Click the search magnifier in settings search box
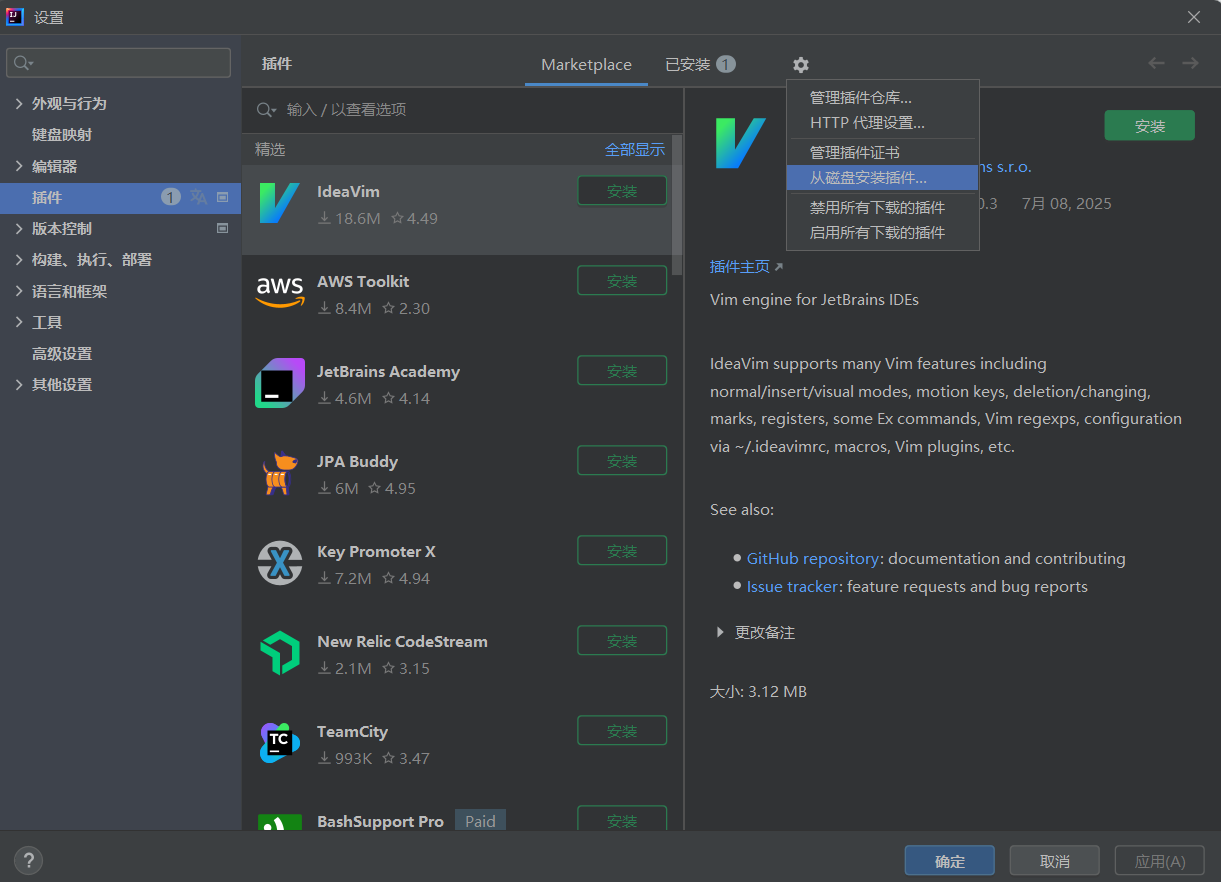 click(x=23, y=63)
